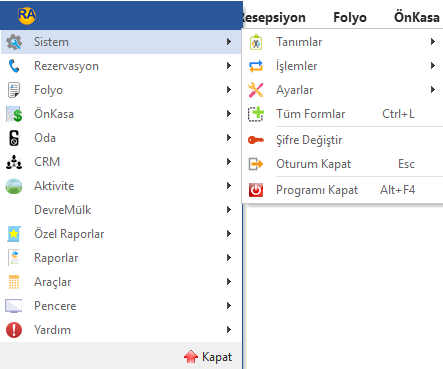The width and height of the screenshot is (443, 369).
Task: Click the red exclamation icon beside Yardım
Action: [x=14, y=330]
